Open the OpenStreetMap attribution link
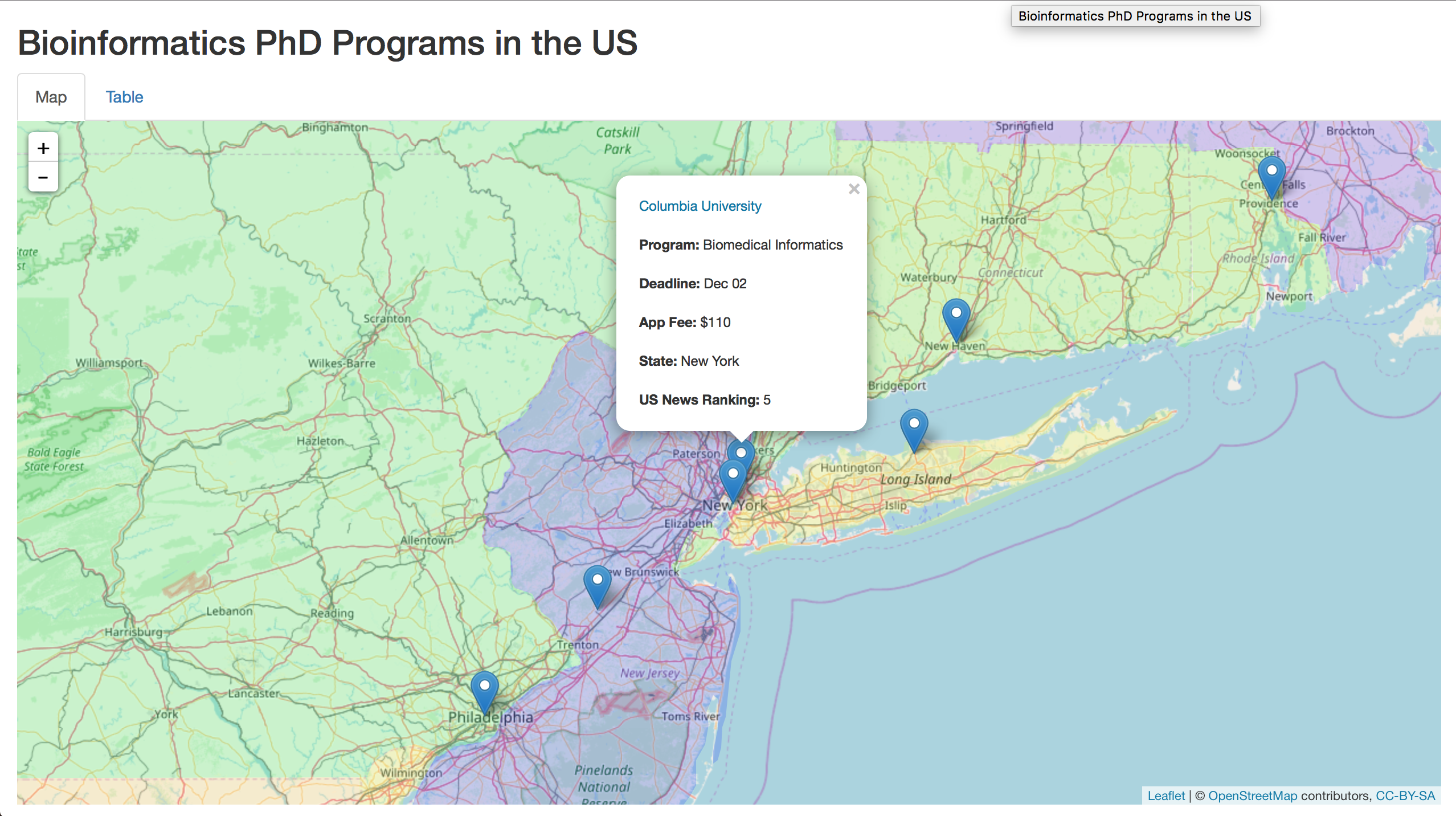This screenshot has height=816, width=1456. click(x=1252, y=795)
